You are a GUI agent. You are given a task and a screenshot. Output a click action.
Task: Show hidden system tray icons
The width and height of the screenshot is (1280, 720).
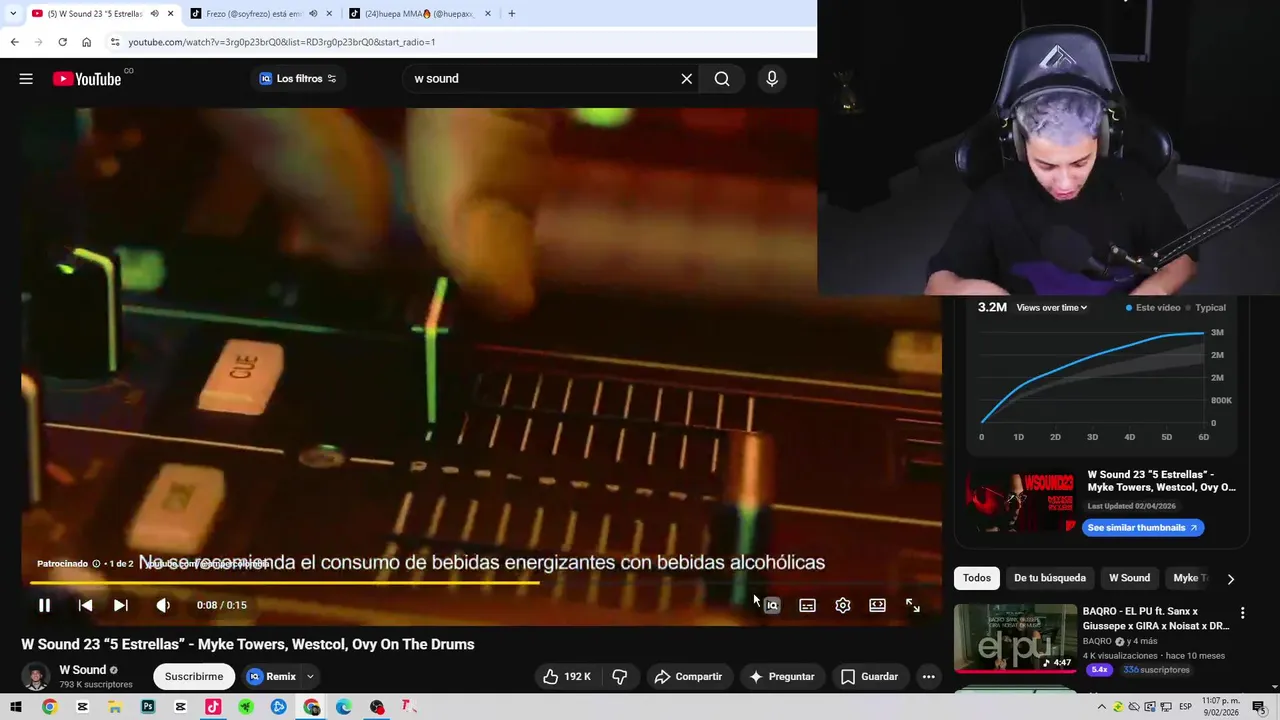[1102, 707]
